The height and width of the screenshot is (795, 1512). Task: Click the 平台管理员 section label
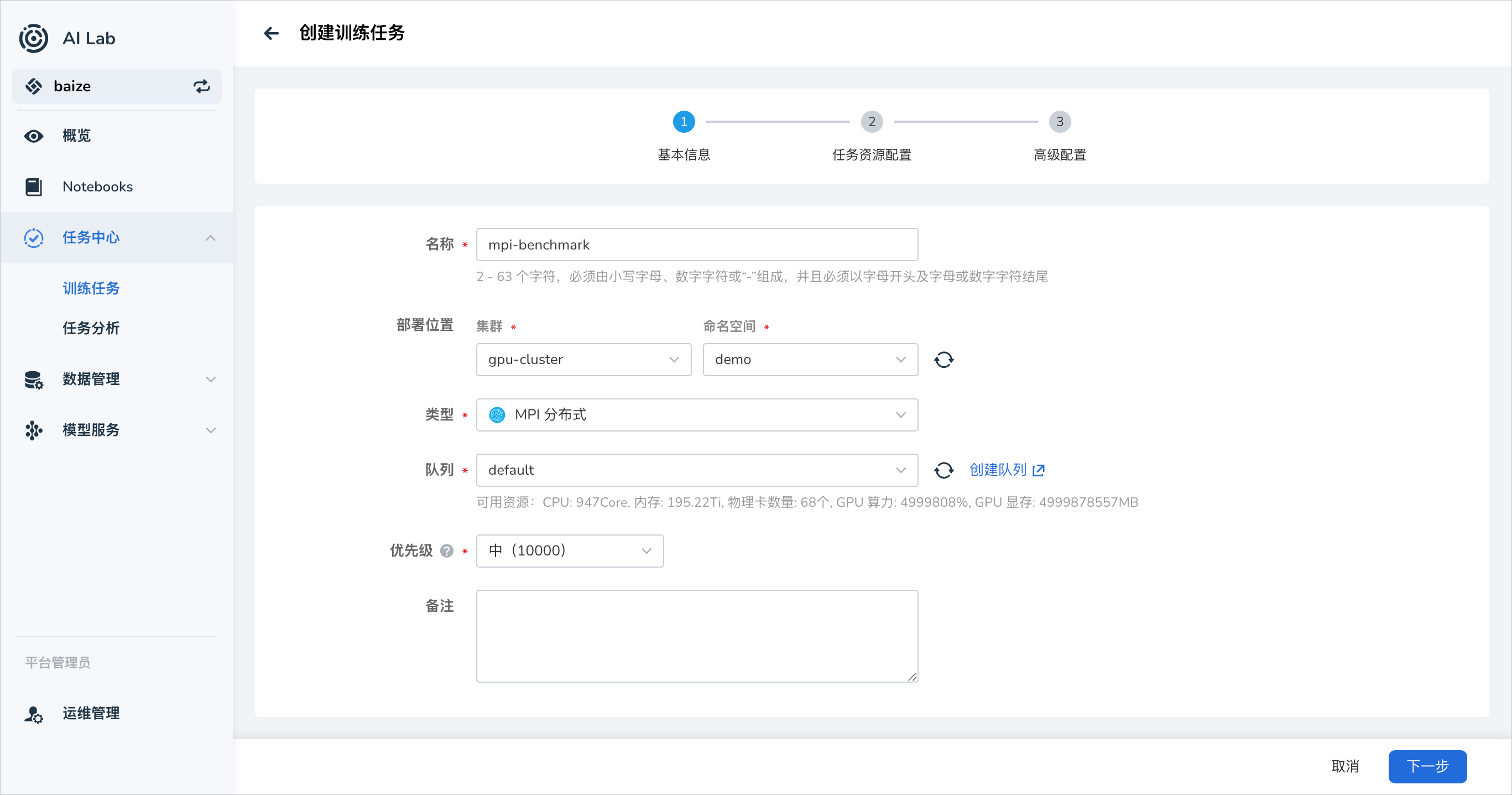click(x=58, y=663)
